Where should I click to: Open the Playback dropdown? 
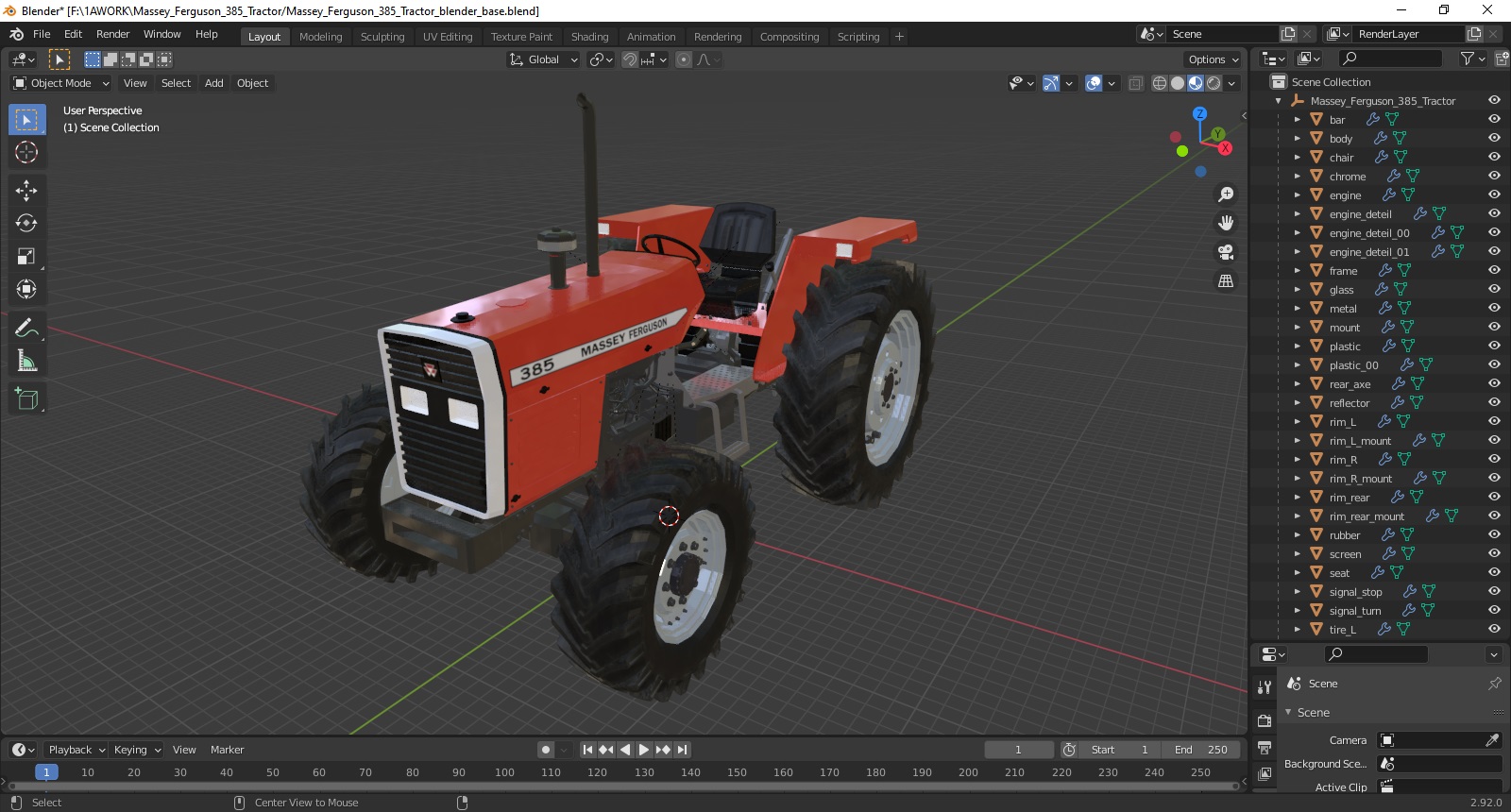tap(76, 750)
